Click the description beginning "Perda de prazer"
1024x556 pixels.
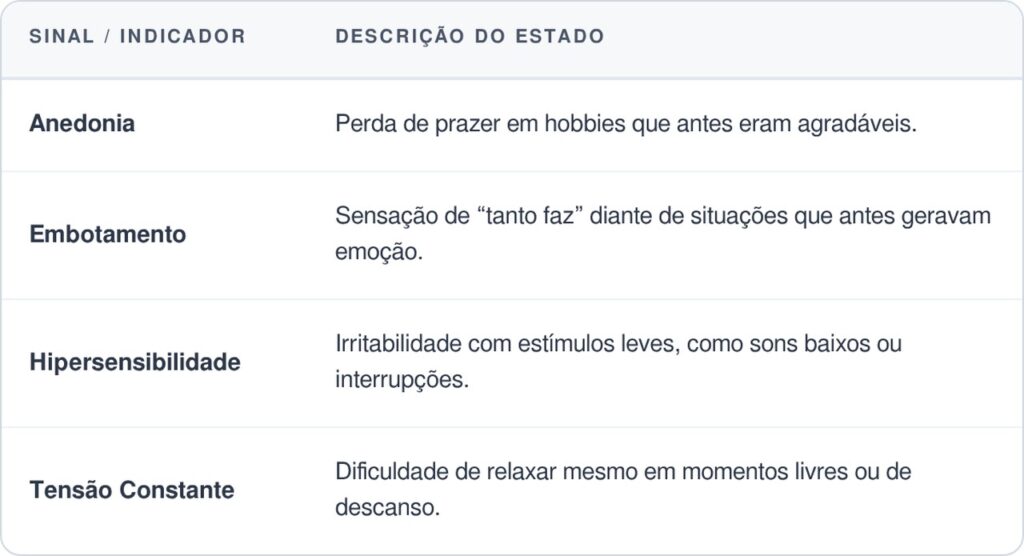click(x=625, y=124)
